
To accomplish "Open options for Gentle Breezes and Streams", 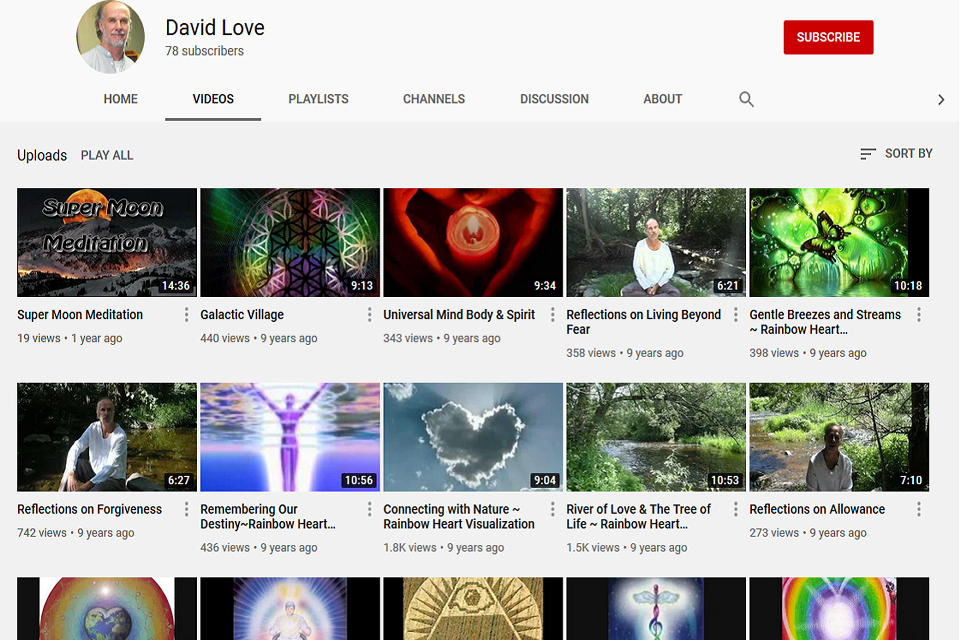I will (918, 315).
